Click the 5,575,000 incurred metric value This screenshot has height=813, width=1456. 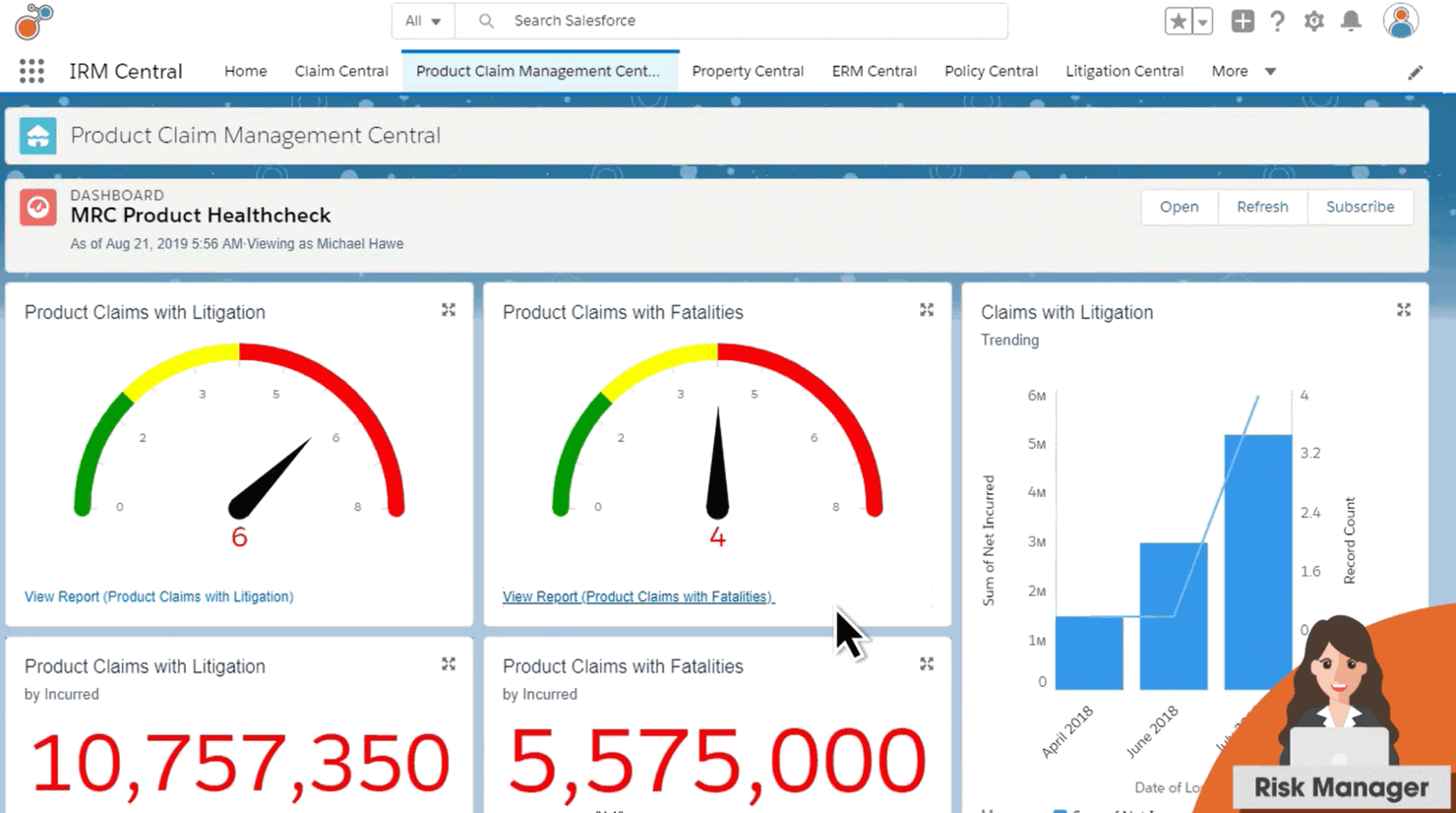coord(718,763)
